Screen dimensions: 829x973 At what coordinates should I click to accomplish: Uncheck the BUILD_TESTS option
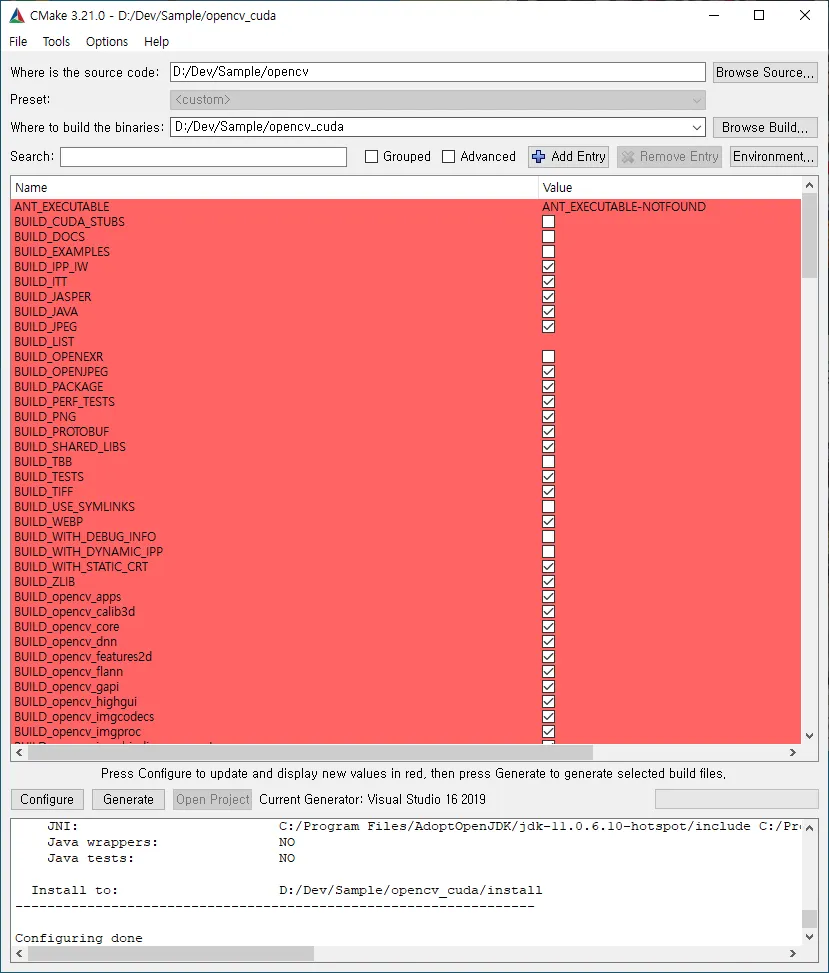(x=549, y=477)
